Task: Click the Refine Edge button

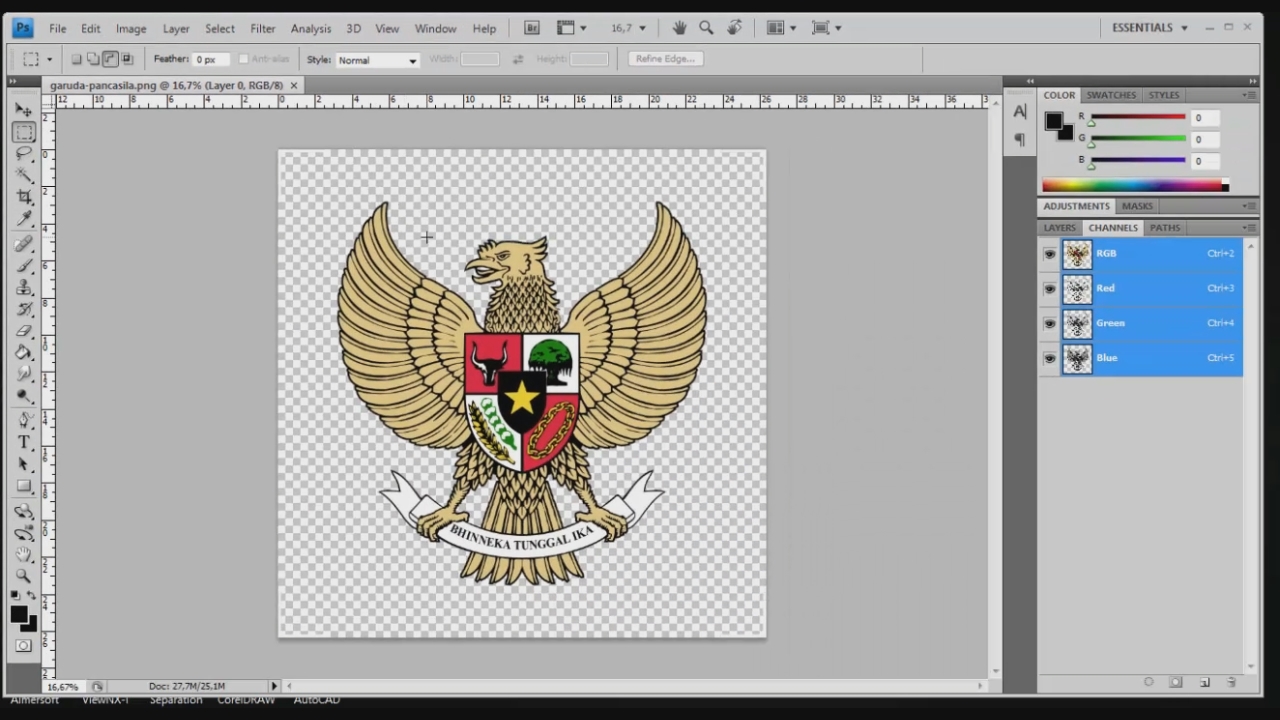Action: click(x=665, y=59)
